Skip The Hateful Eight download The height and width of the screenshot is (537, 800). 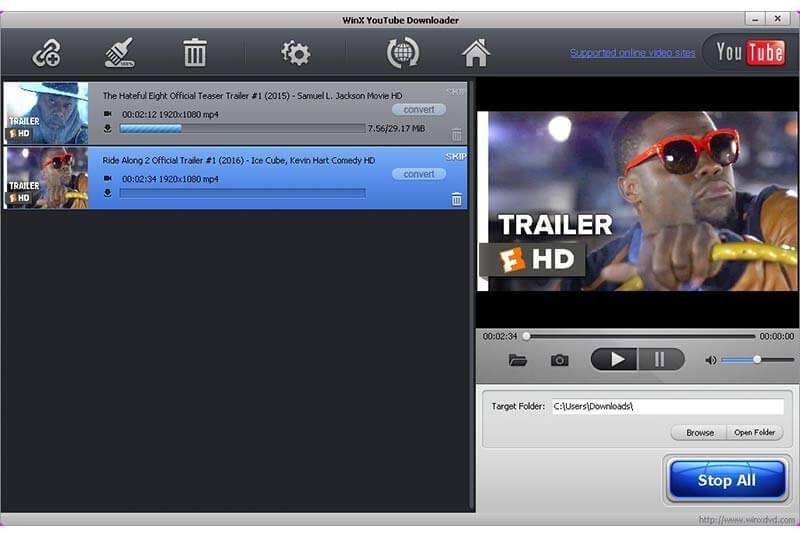pos(455,91)
